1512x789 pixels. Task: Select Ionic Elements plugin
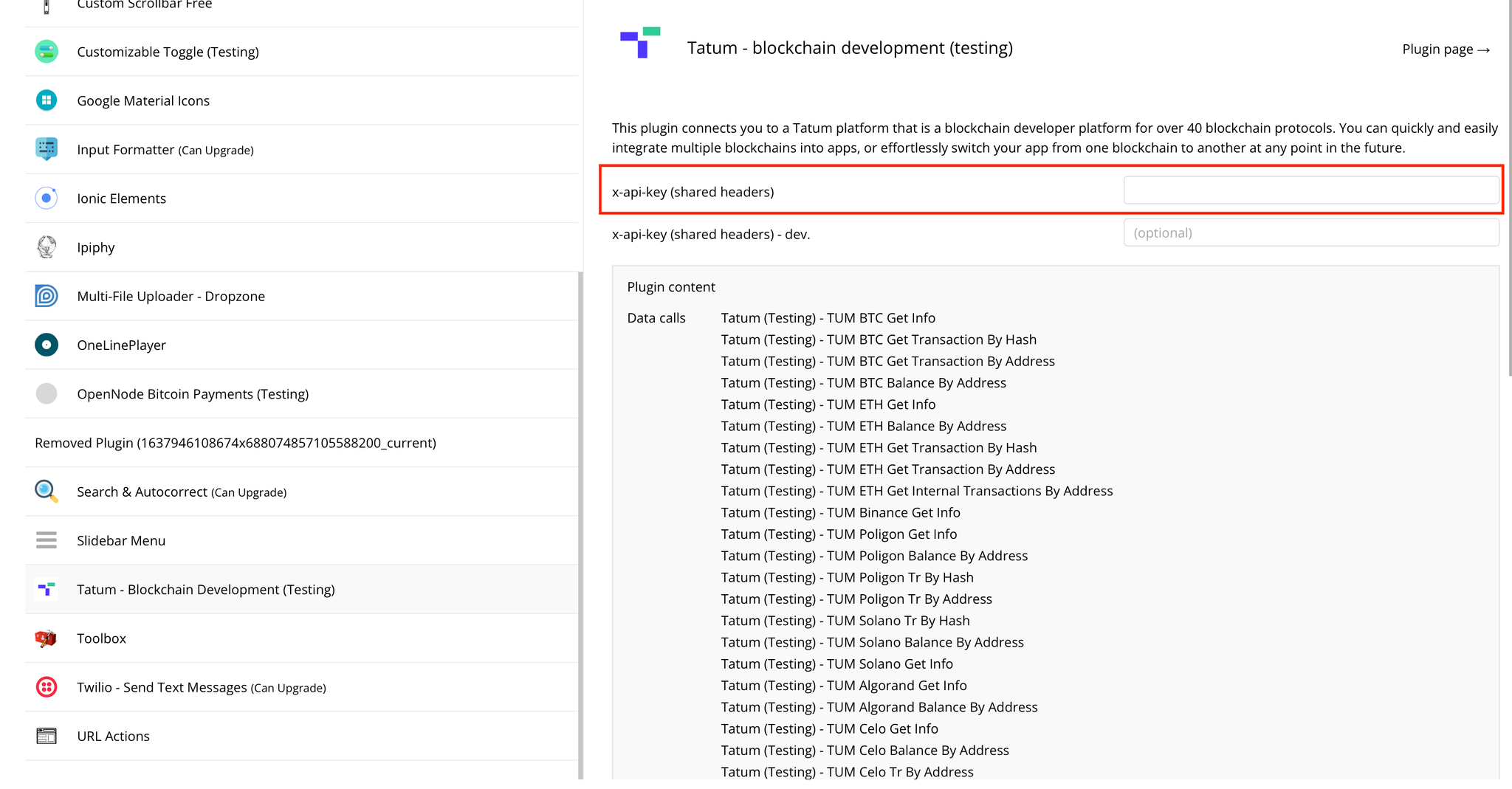pyautogui.click(x=302, y=198)
